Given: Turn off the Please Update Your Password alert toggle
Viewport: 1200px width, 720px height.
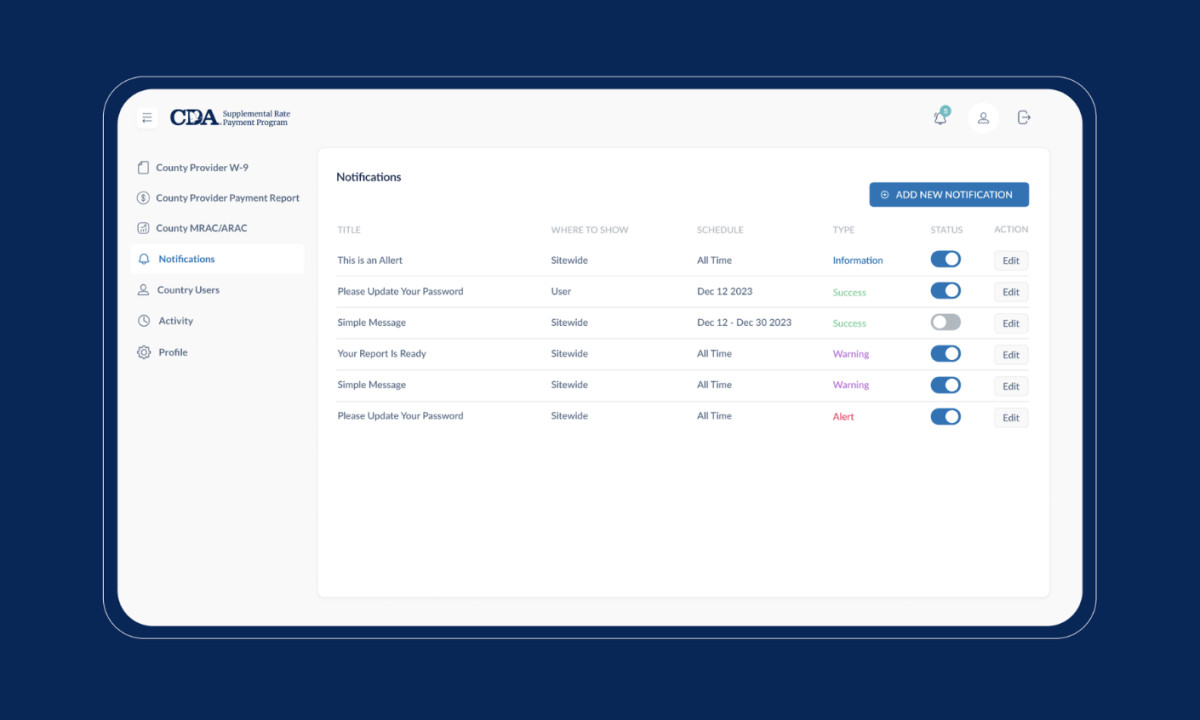Looking at the screenshot, I should click(x=944, y=417).
